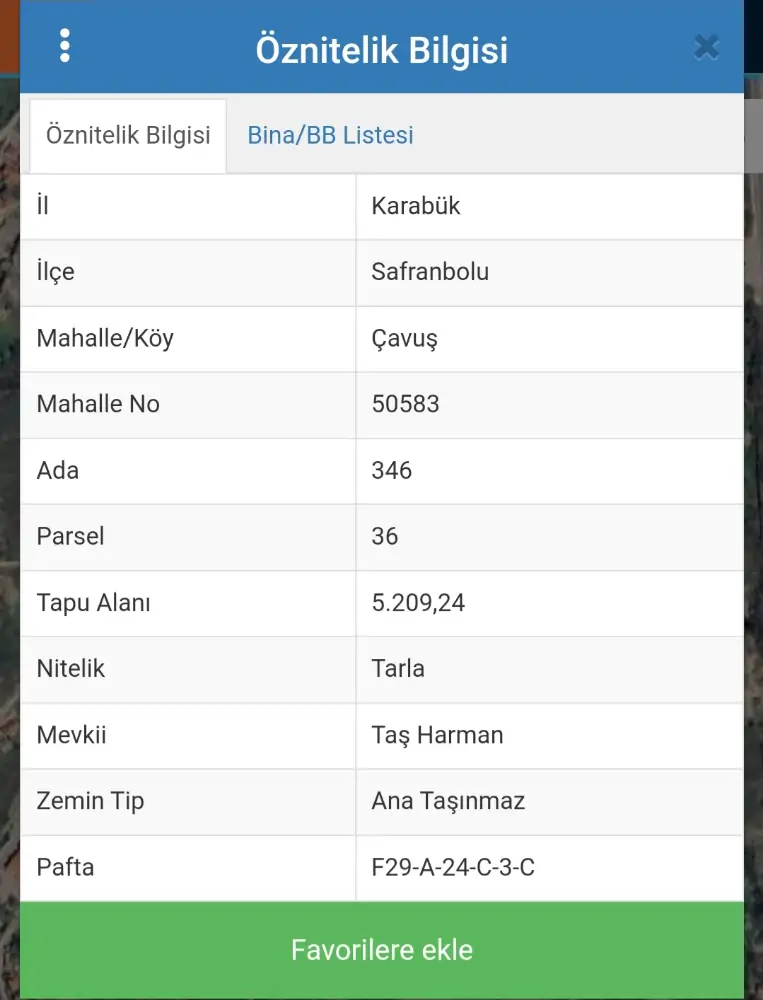Click the Safranbolu district value
Screen dimensions: 763x1000
430,272
